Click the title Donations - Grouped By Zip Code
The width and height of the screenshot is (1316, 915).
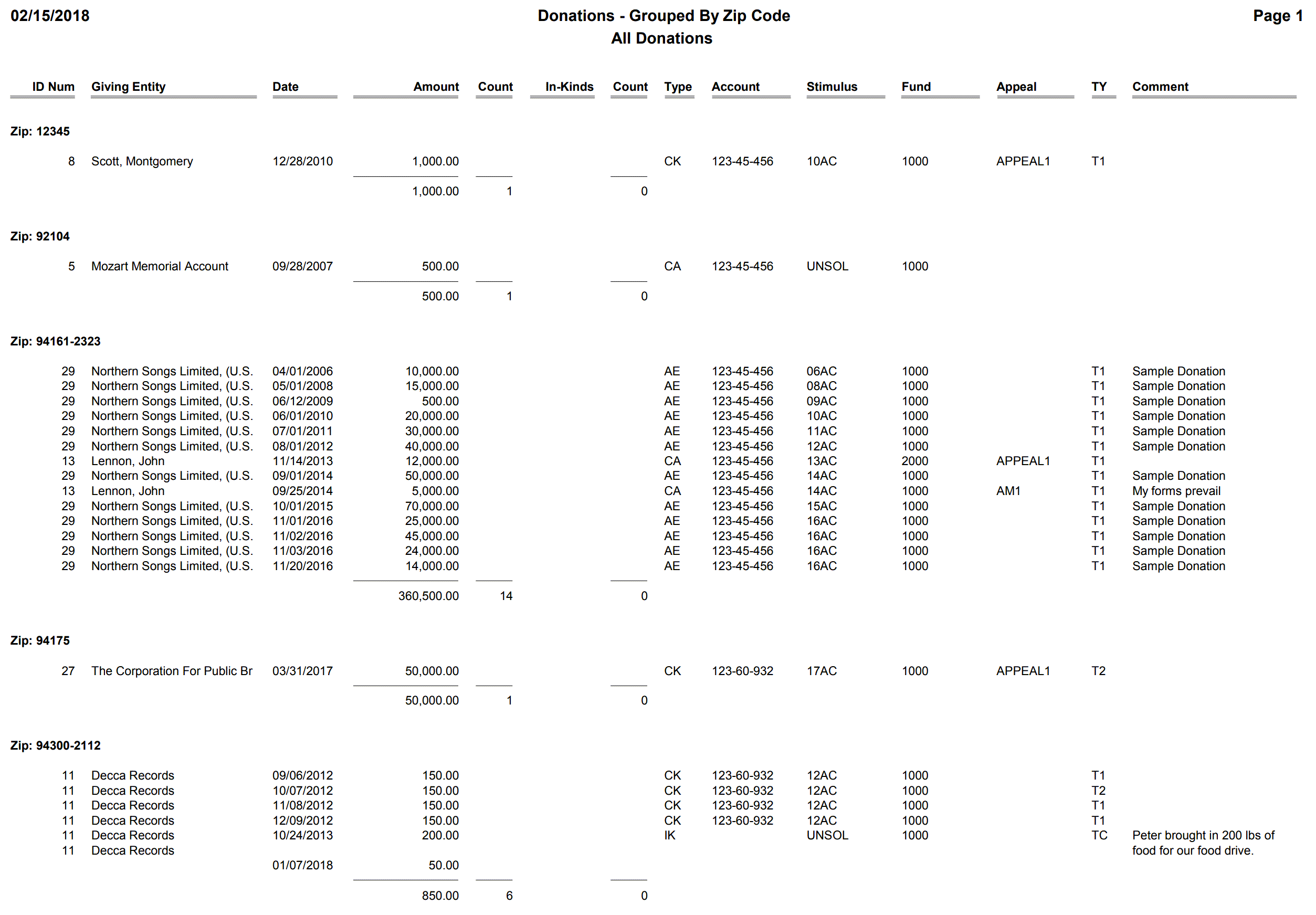click(x=663, y=16)
